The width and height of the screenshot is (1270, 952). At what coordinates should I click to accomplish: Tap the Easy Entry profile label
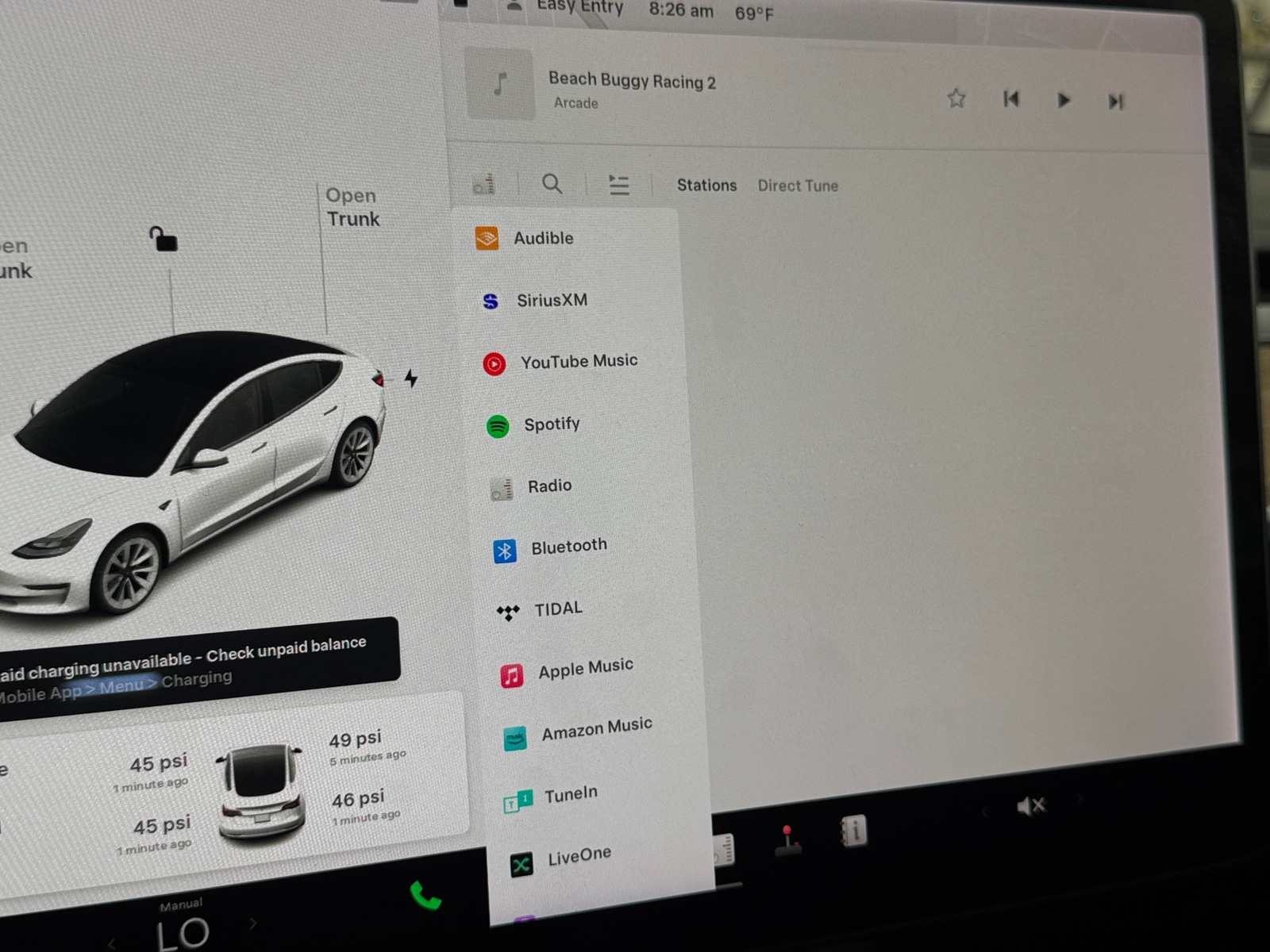click(x=579, y=7)
